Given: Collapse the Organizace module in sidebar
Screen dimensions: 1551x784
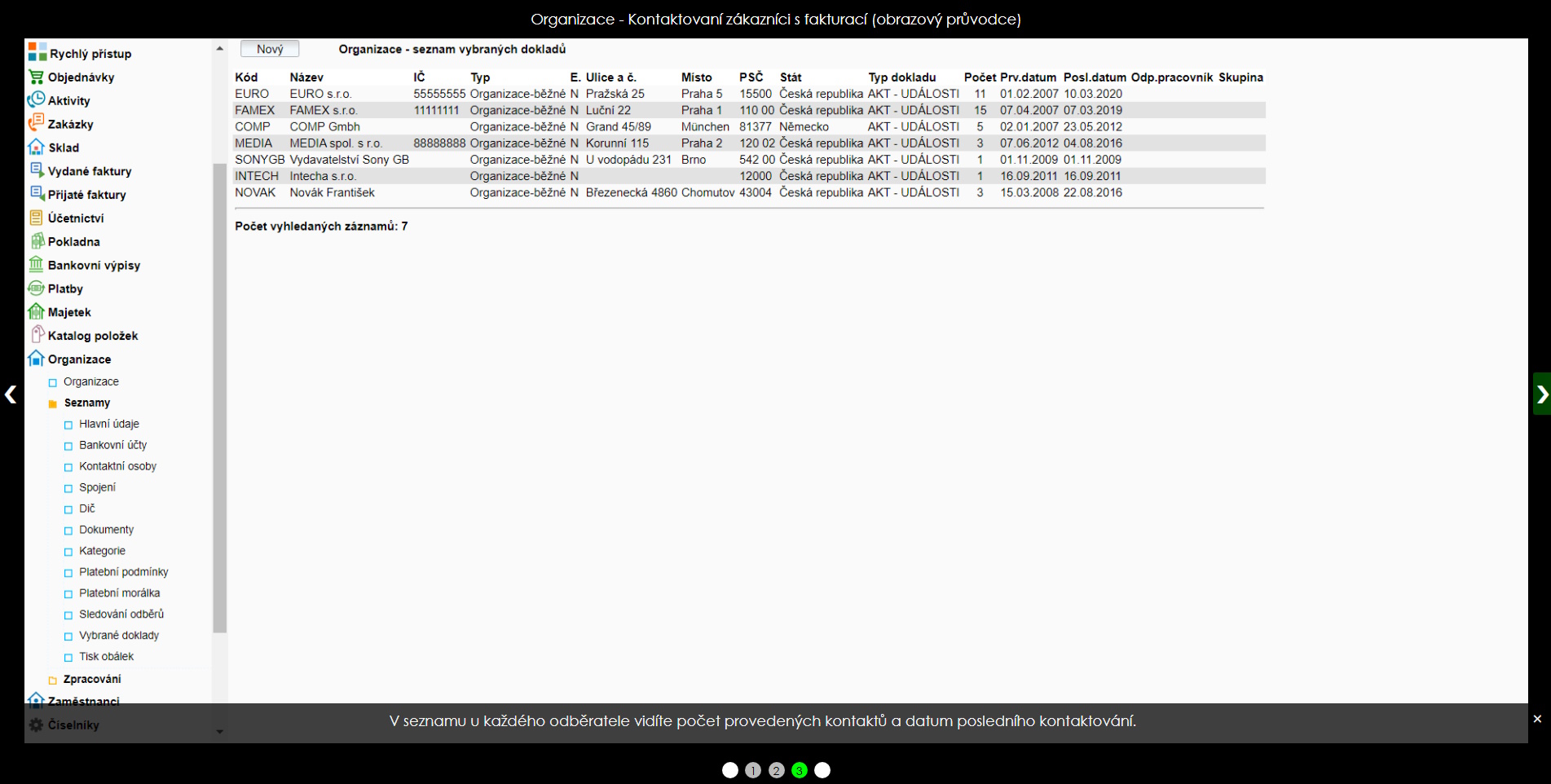Looking at the screenshot, I should [x=36, y=359].
